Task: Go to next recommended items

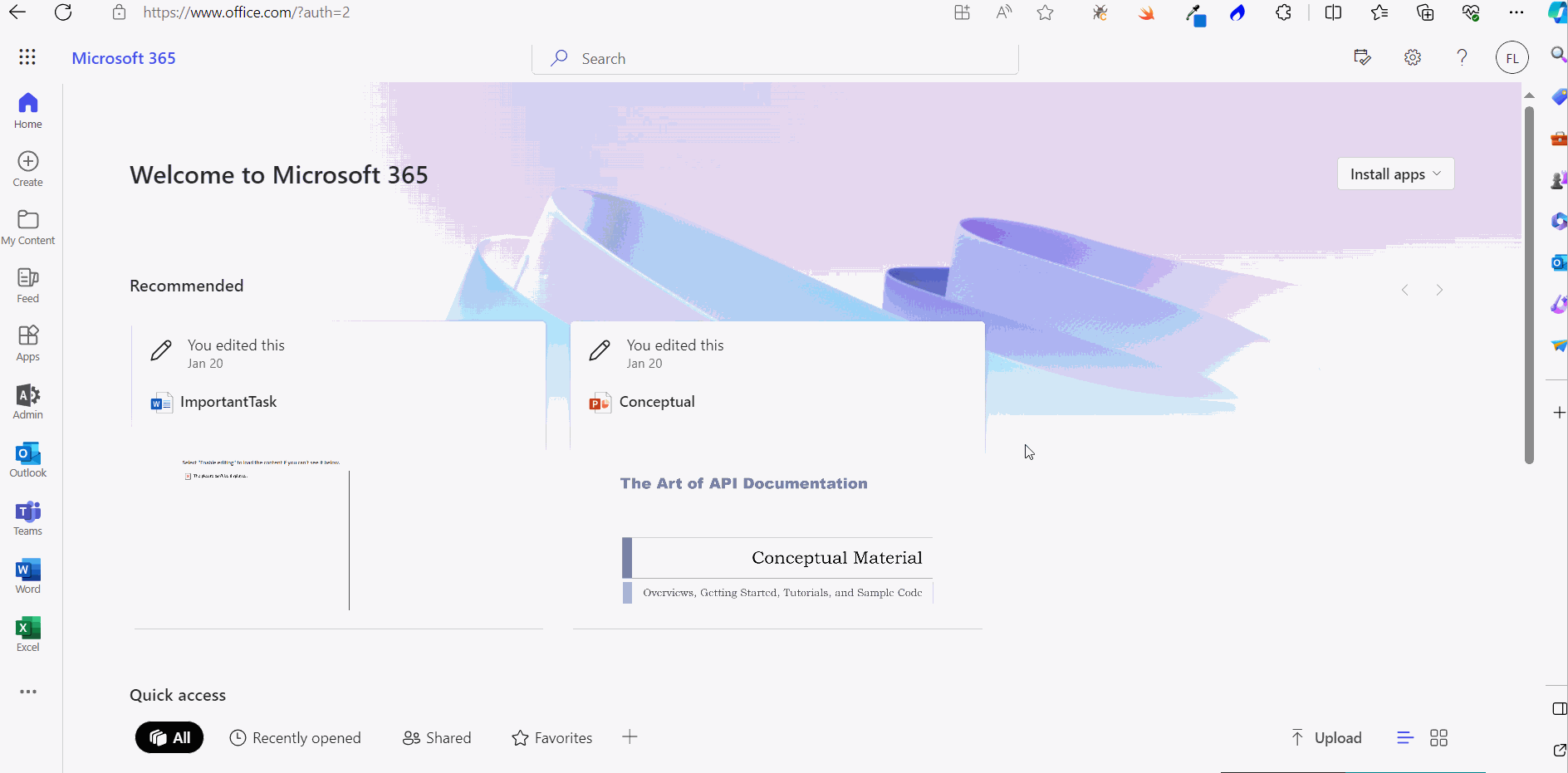Action: coord(1439,290)
